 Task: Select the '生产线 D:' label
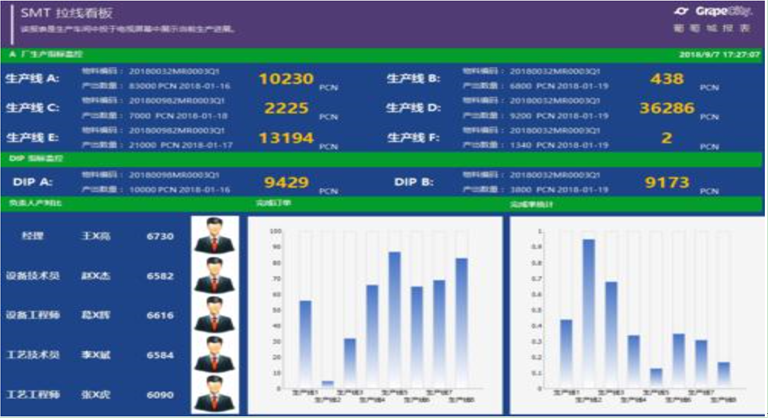413,108
